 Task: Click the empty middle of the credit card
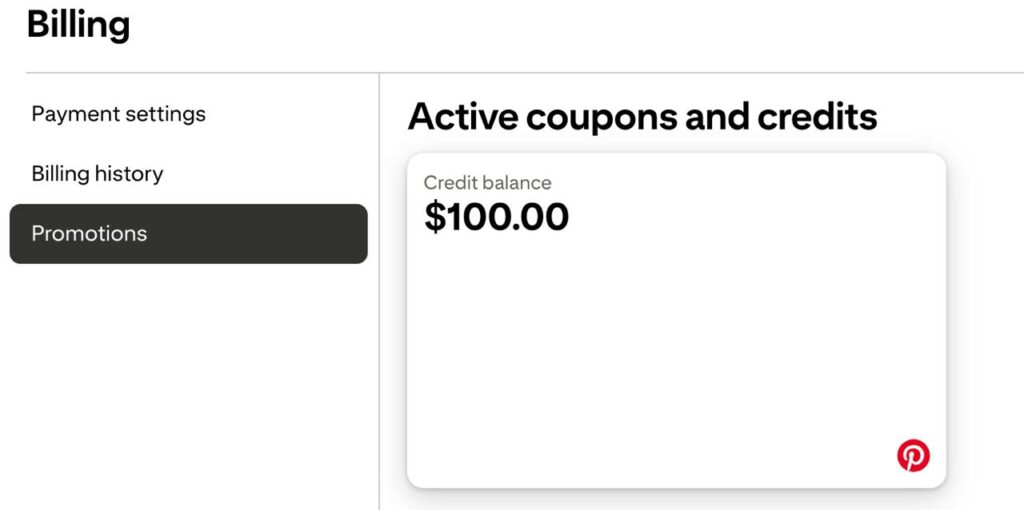(676, 340)
